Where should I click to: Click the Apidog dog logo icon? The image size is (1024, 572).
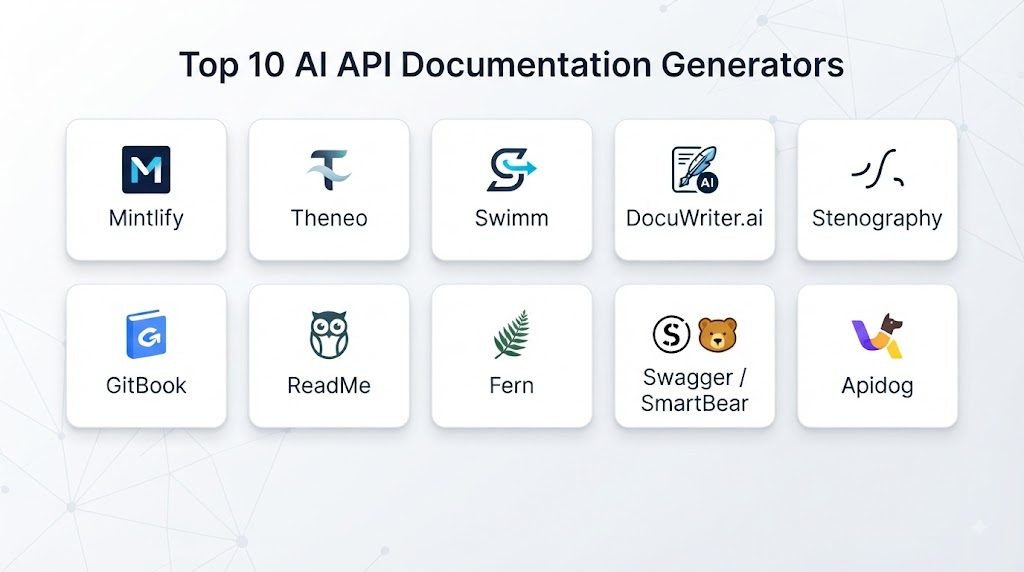(x=878, y=336)
